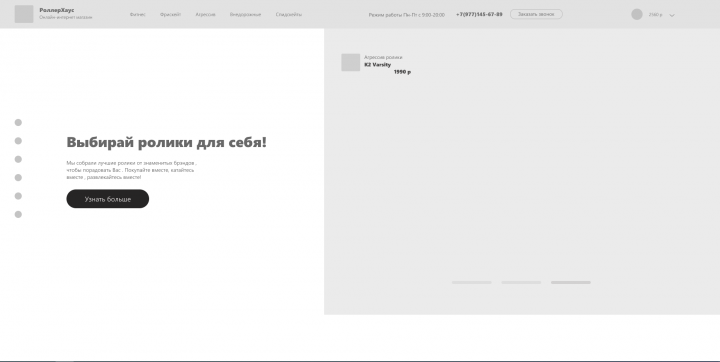Image resolution: width=720 pixels, height=362 pixels.
Task: Open the Внедорожные menu category
Action: [245, 15]
